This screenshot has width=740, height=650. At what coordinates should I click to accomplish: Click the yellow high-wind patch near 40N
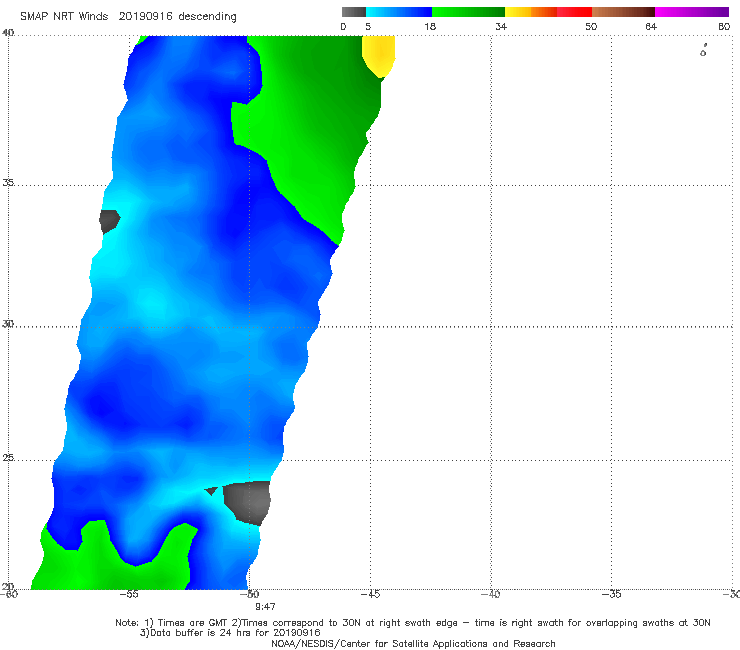coord(378,56)
